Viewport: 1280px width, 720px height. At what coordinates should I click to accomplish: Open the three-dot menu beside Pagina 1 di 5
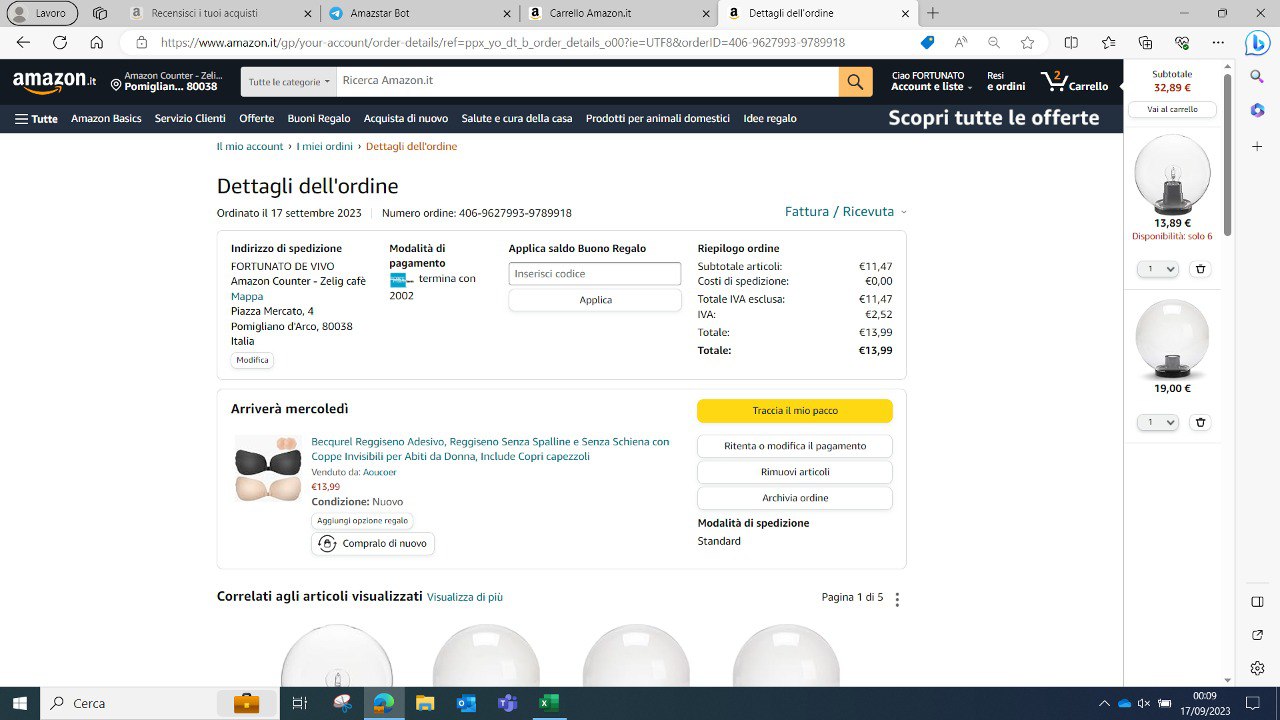(897, 599)
